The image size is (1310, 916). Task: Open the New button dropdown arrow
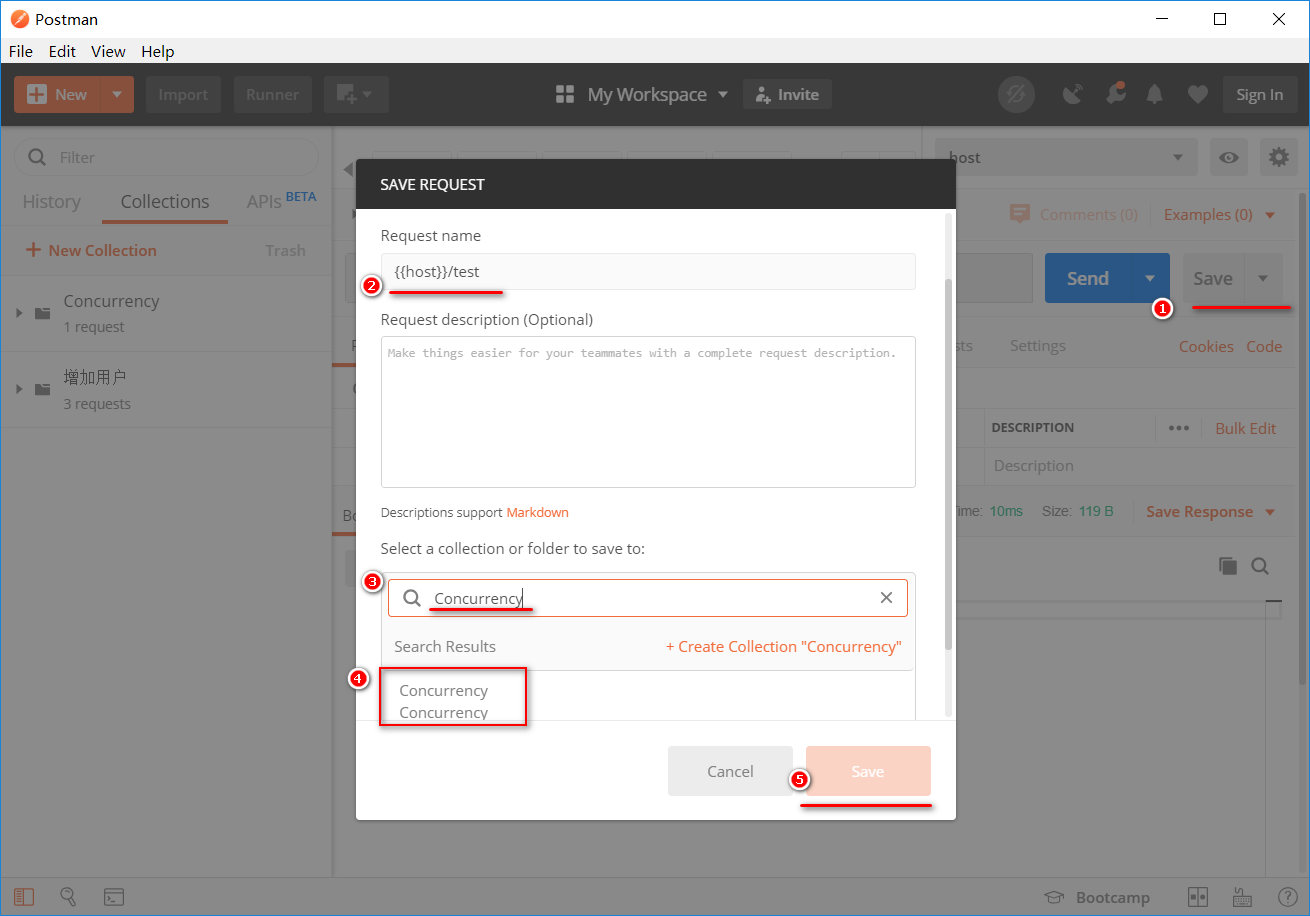coord(117,94)
